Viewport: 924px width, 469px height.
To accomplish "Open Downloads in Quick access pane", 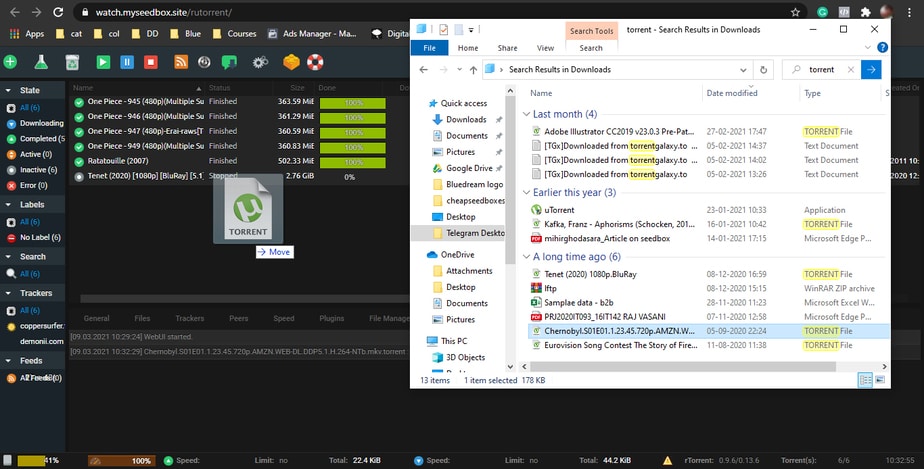I will pyautogui.click(x=466, y=119).
